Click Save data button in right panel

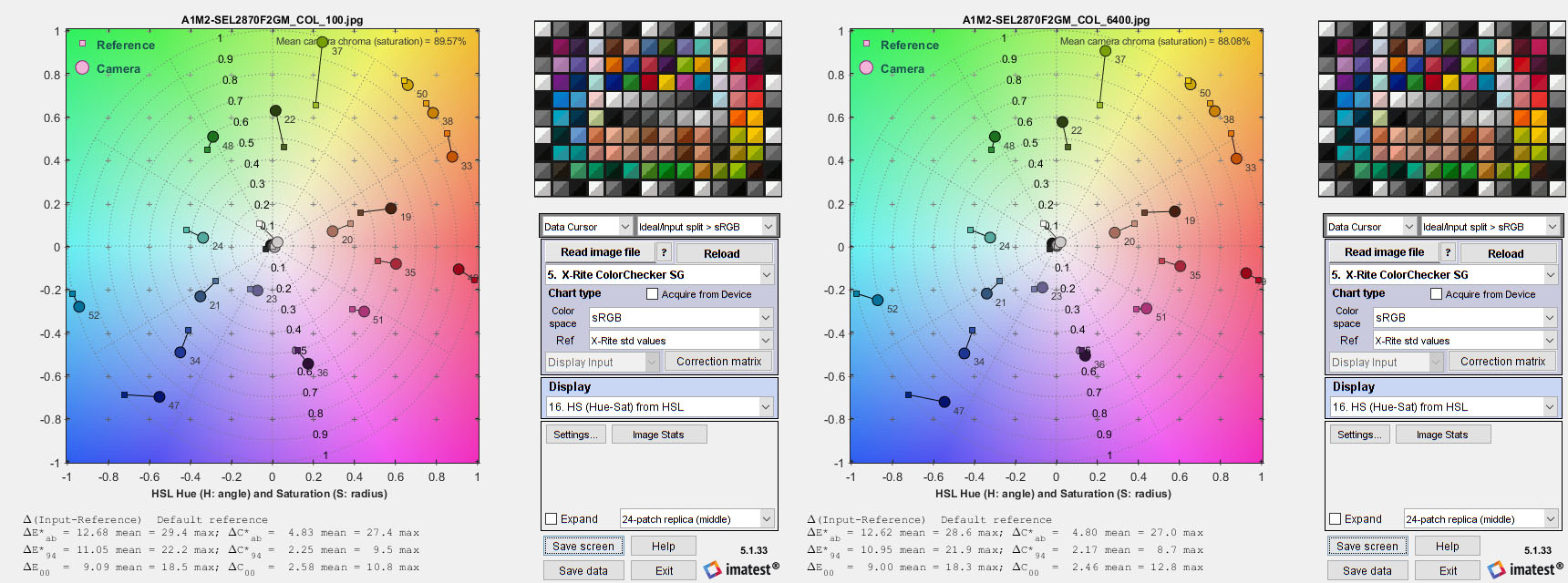click(1367, 570)
